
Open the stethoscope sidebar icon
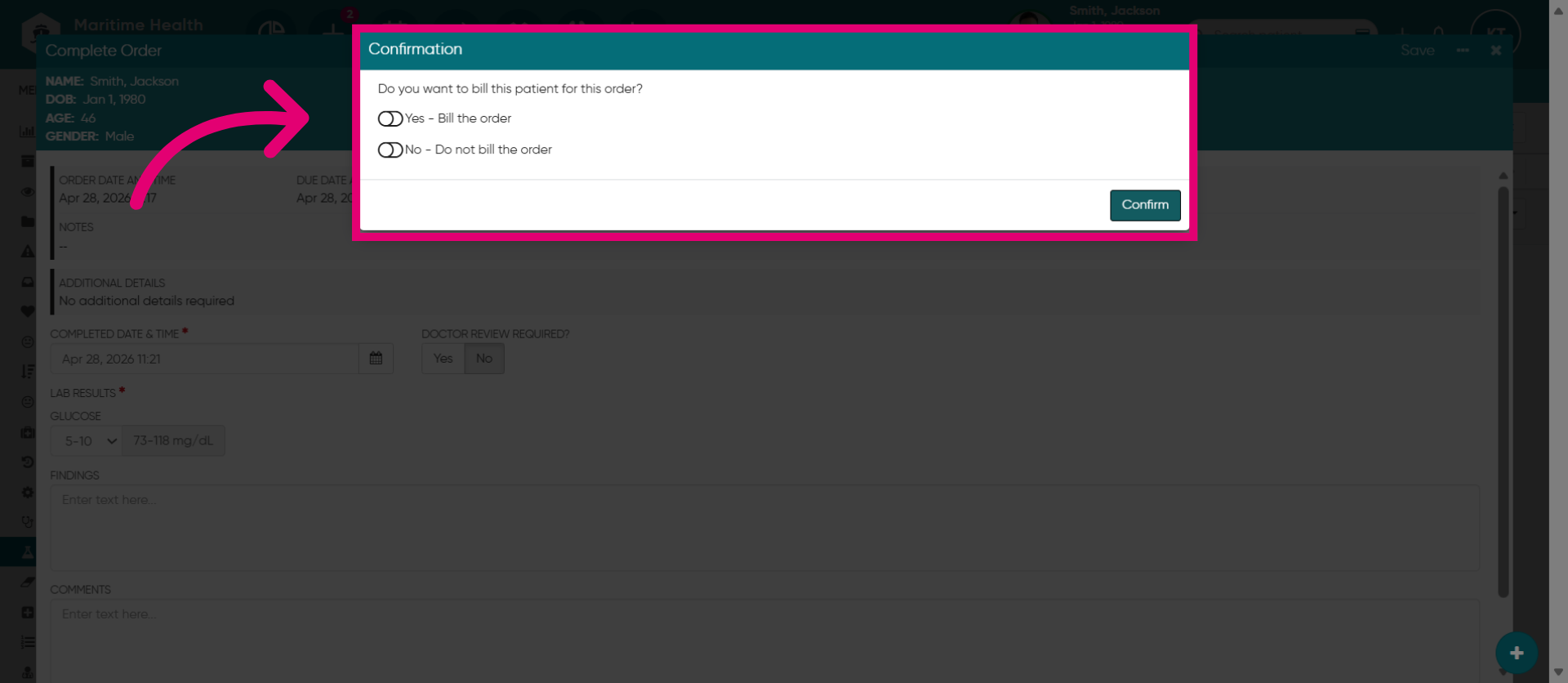(27, 522)
